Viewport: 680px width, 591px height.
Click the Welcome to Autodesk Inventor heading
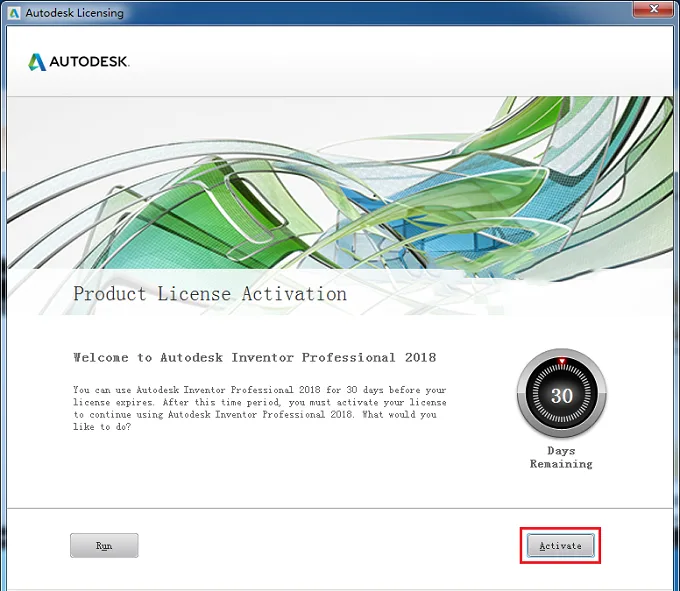pos(255,358)
